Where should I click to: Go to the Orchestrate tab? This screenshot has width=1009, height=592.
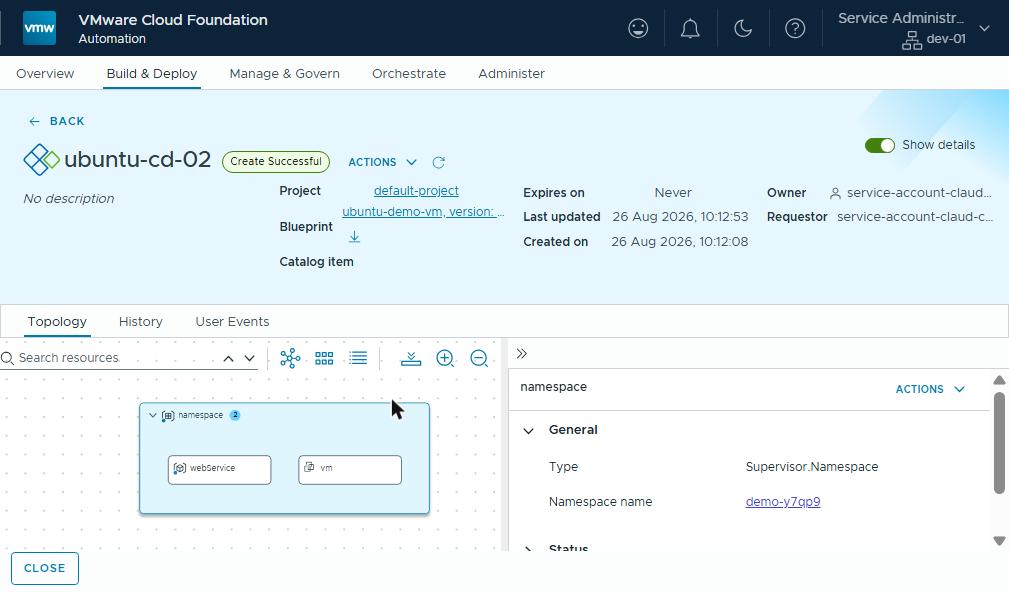point(409,73)
